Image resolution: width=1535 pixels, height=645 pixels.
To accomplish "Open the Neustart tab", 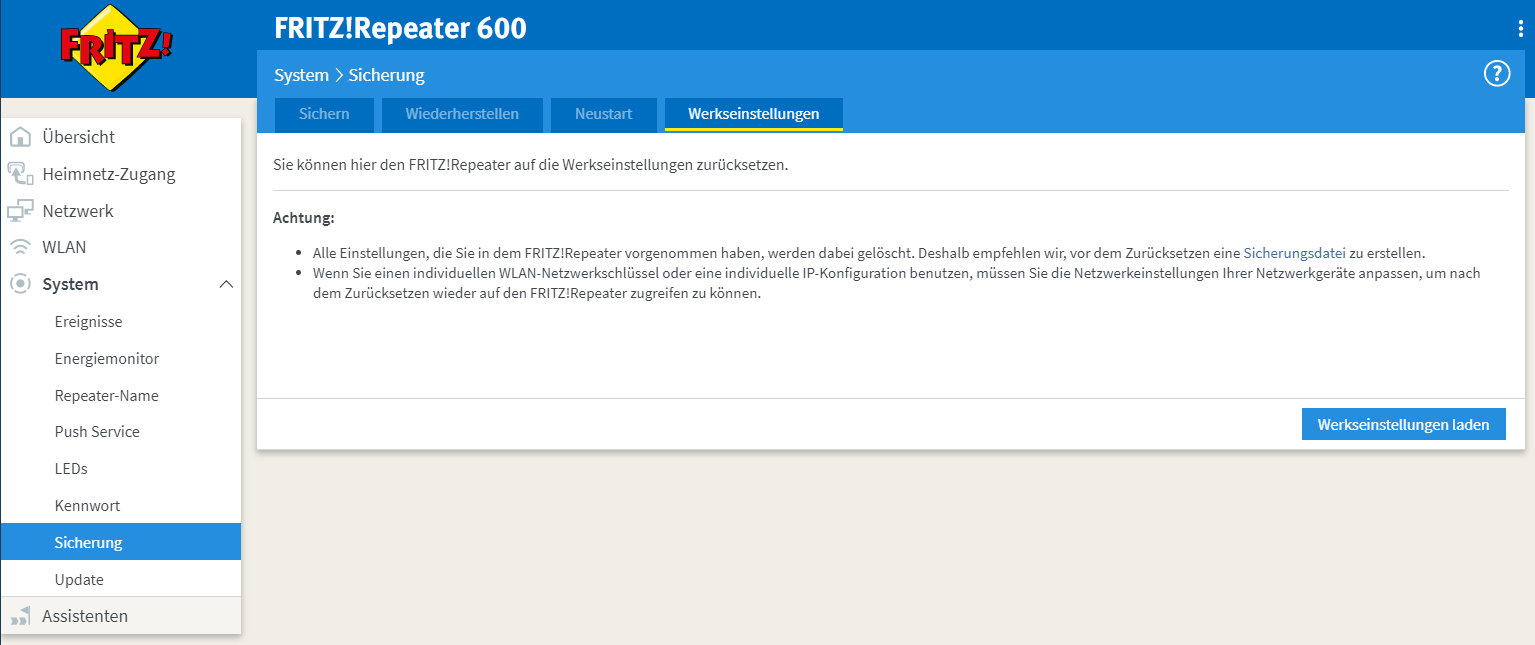I will [604, 114].
